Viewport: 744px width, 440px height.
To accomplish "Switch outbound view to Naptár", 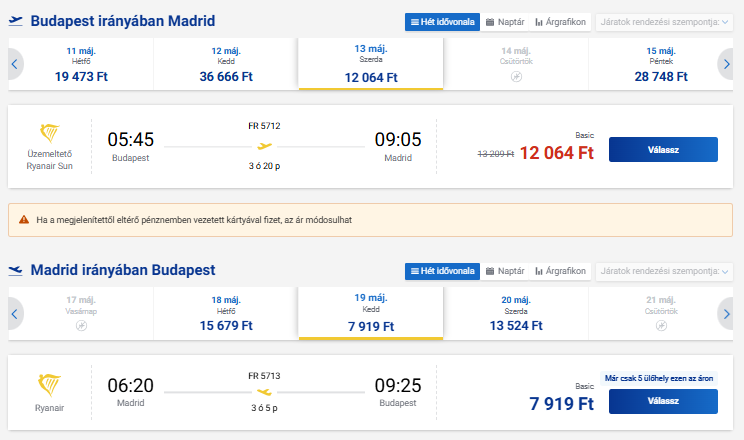I will coord(505,21).
